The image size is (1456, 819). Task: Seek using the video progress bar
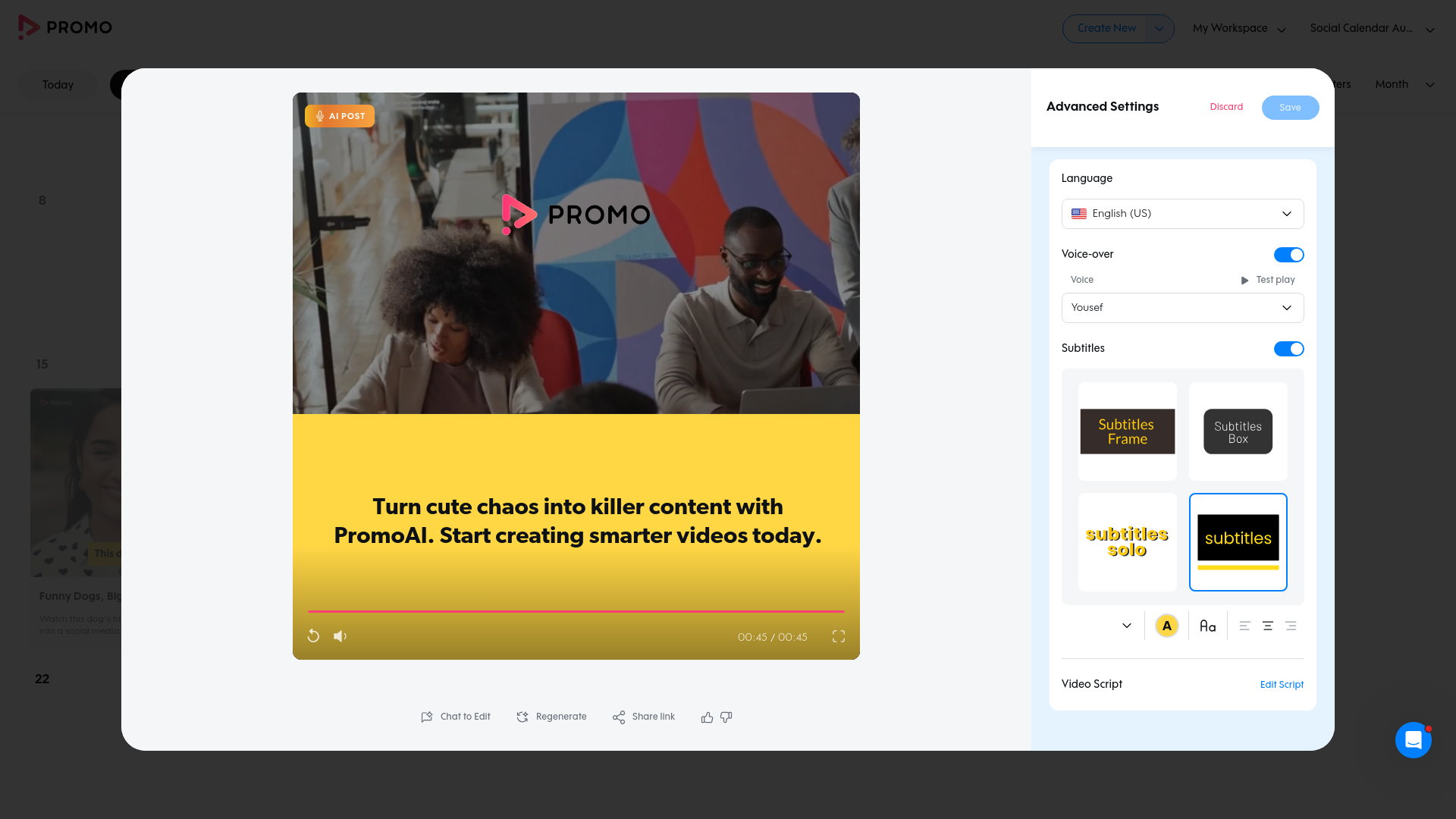576,611
